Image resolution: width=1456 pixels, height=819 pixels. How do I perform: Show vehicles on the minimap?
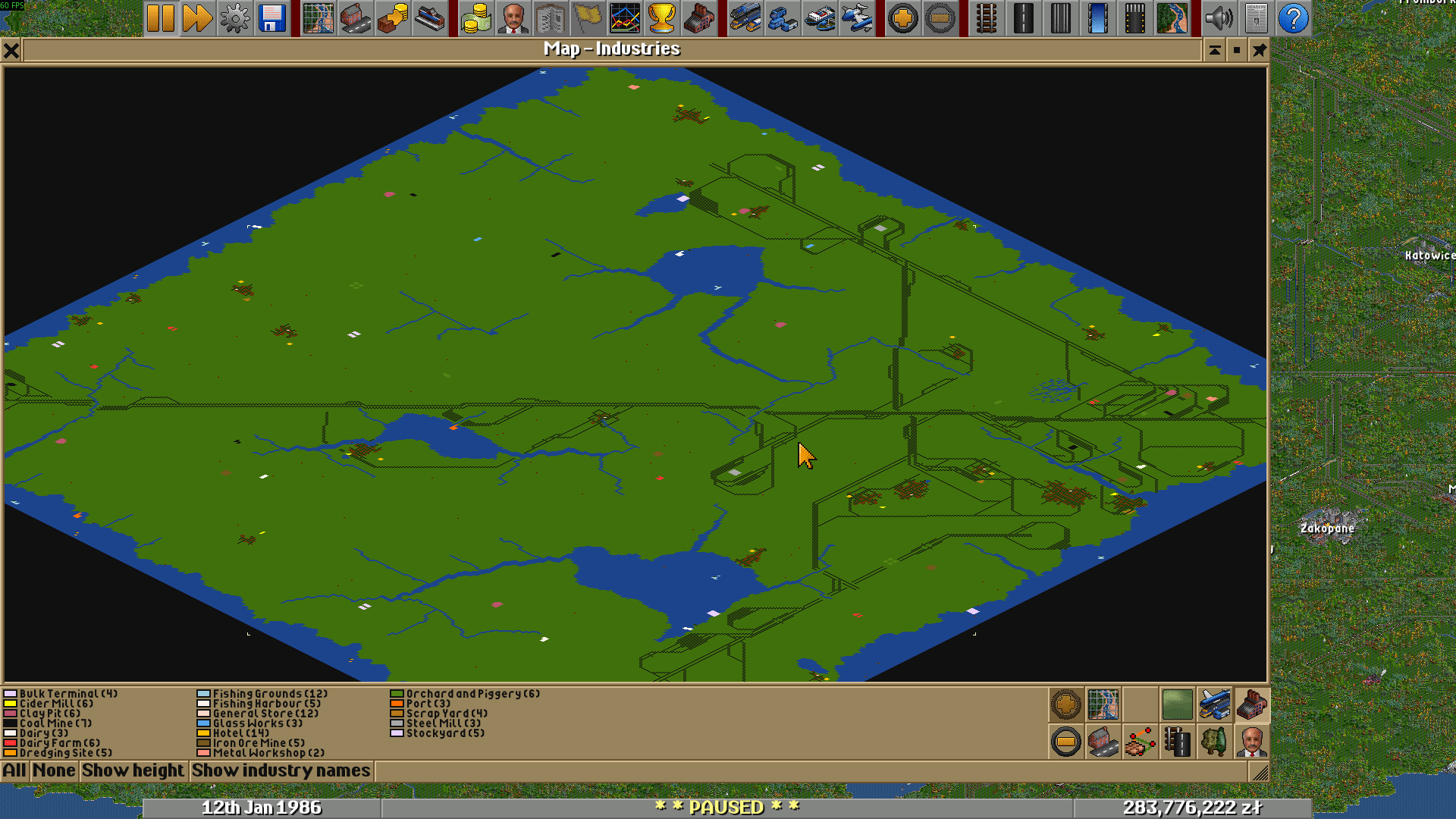click(1214, 704)
